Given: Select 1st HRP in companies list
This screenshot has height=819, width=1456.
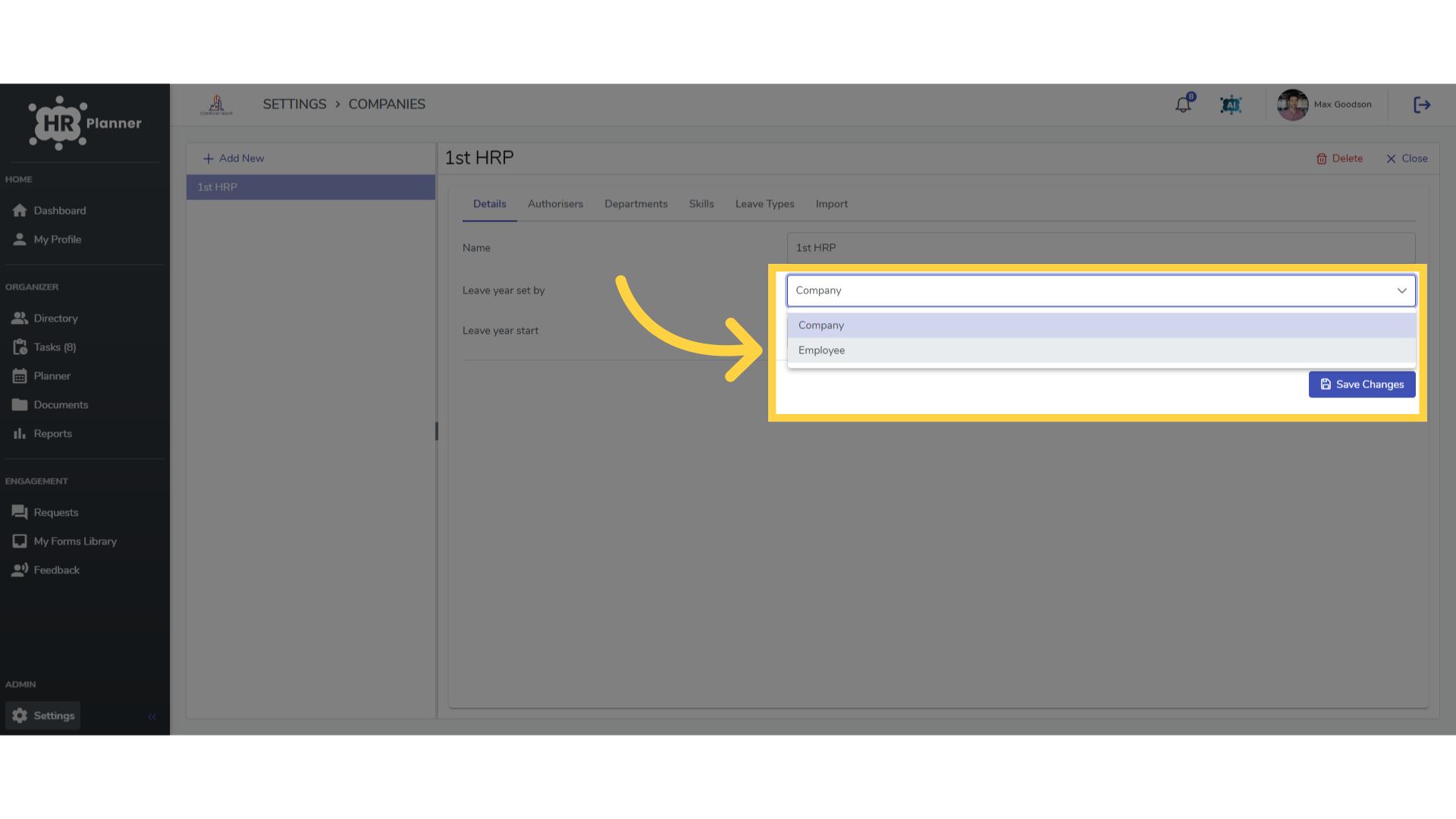Looking at the screenshot, I should pos(311,187).
